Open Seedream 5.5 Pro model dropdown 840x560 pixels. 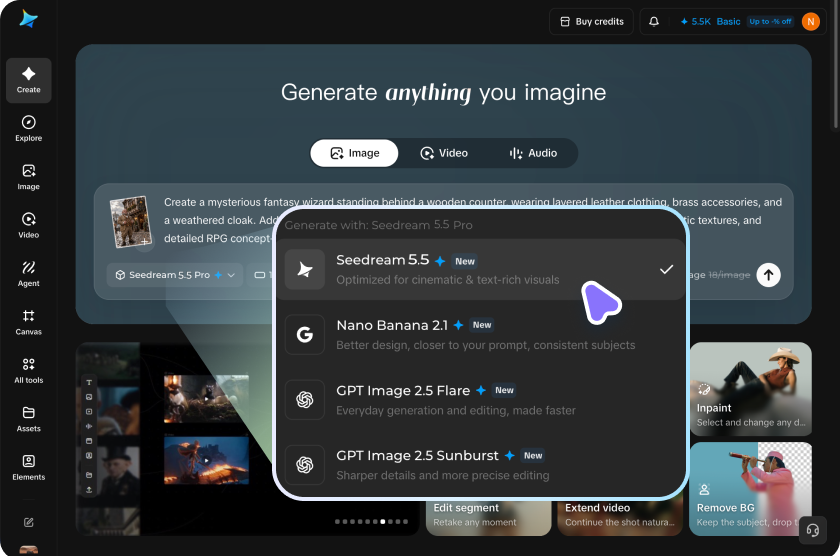(x=175, y=275)
